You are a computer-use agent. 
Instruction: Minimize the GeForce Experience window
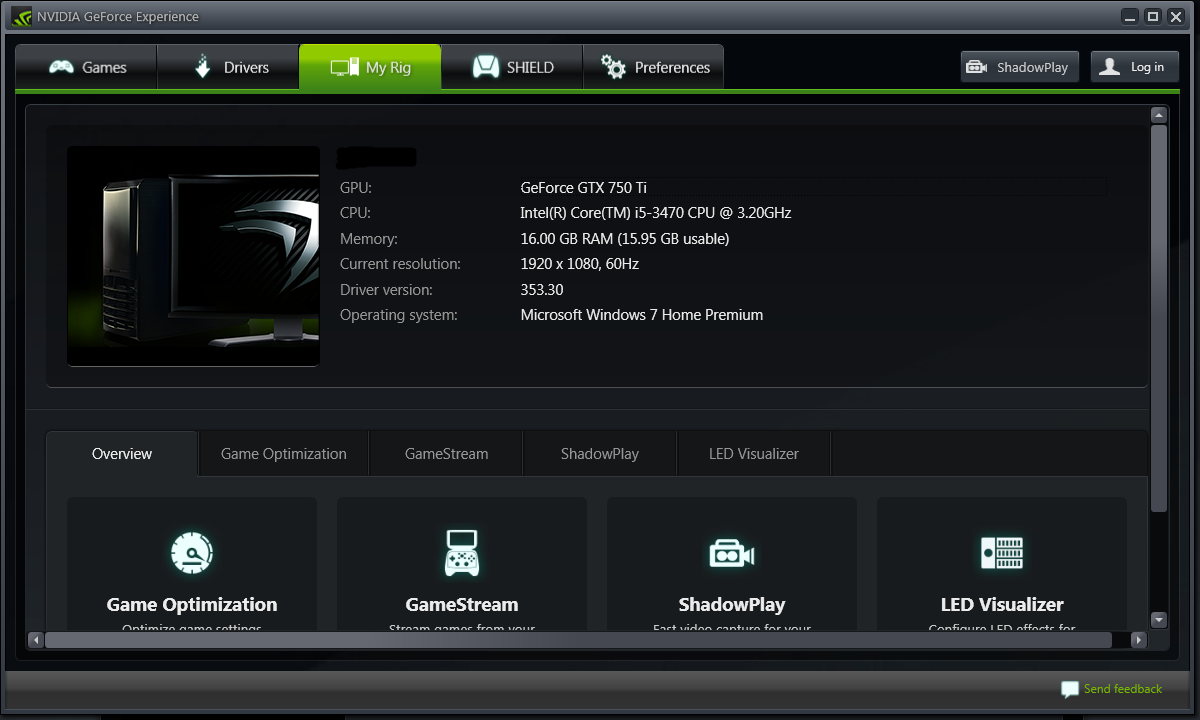[1130, 16]
